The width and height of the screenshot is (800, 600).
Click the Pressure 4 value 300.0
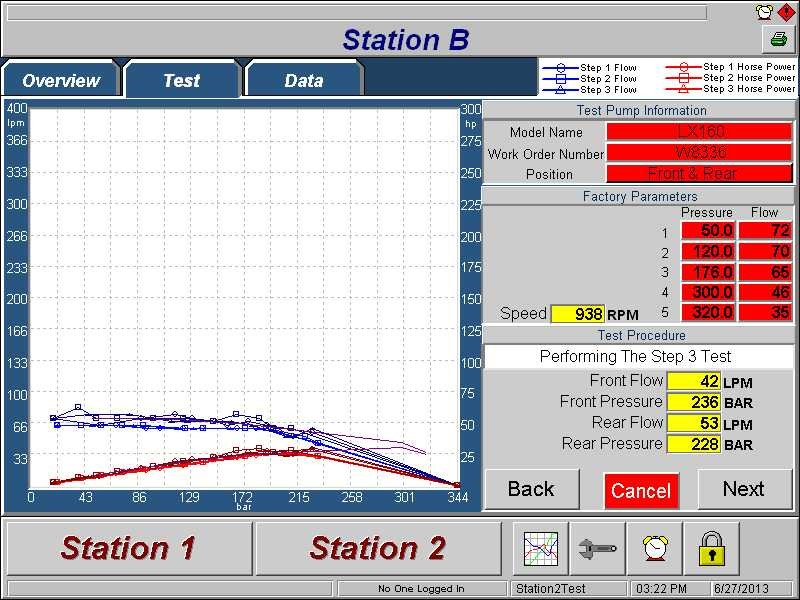(708, 292)
